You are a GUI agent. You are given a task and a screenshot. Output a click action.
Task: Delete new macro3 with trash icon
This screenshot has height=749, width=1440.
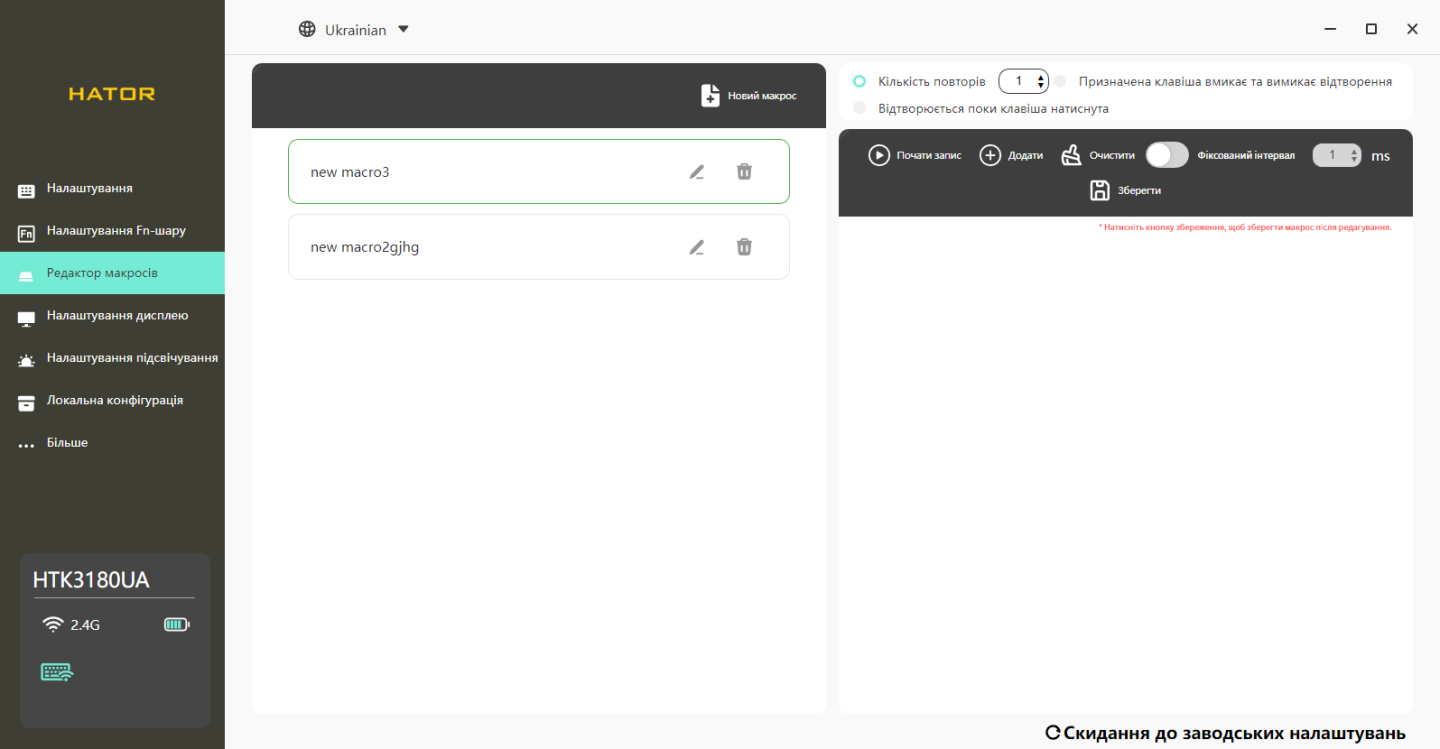click(x=744, y=172)
